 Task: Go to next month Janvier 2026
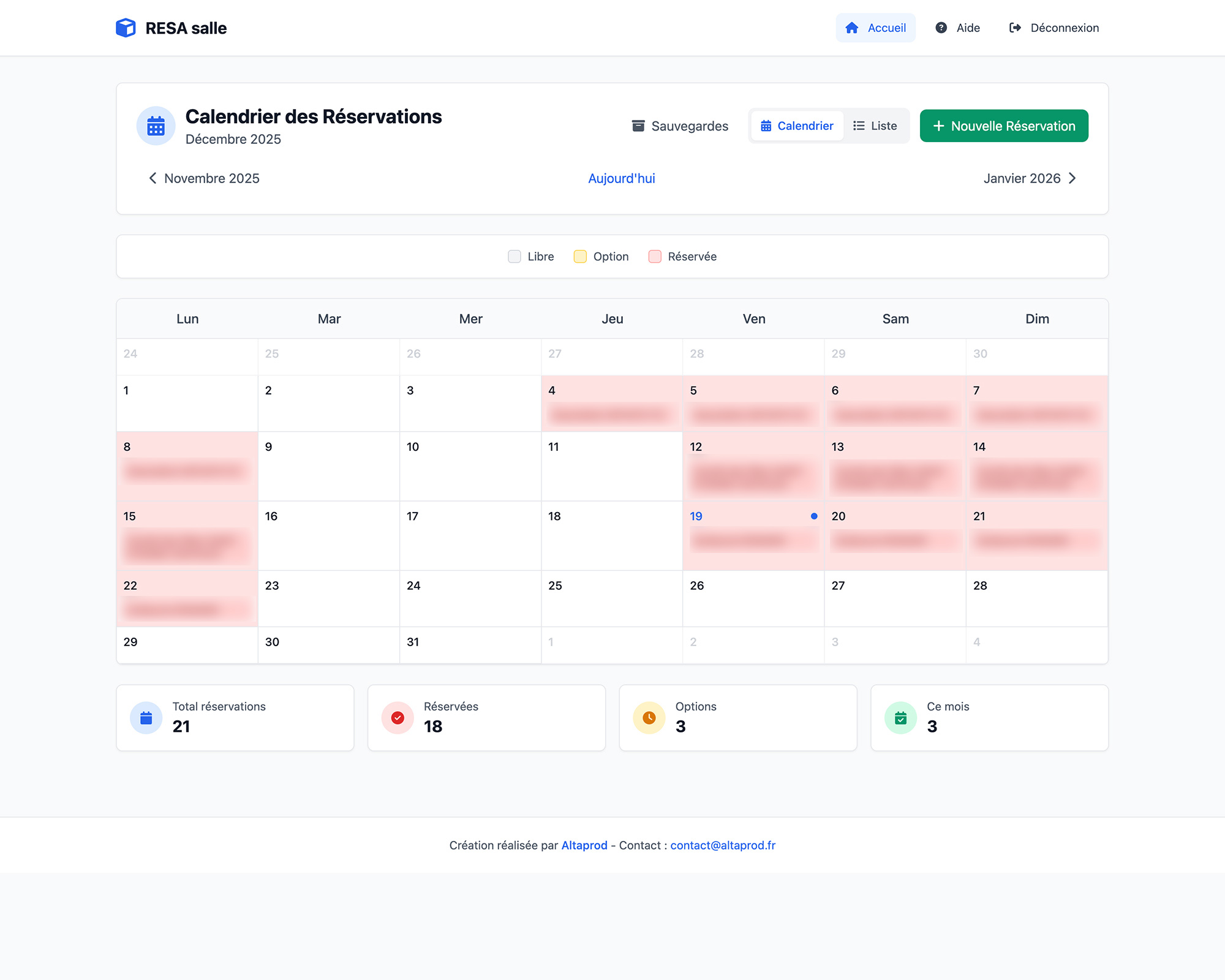tap(1029, 178)
